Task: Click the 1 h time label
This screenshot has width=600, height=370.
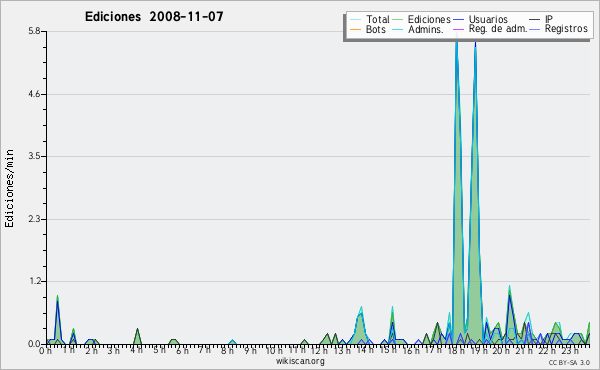Action: (68, 350)
